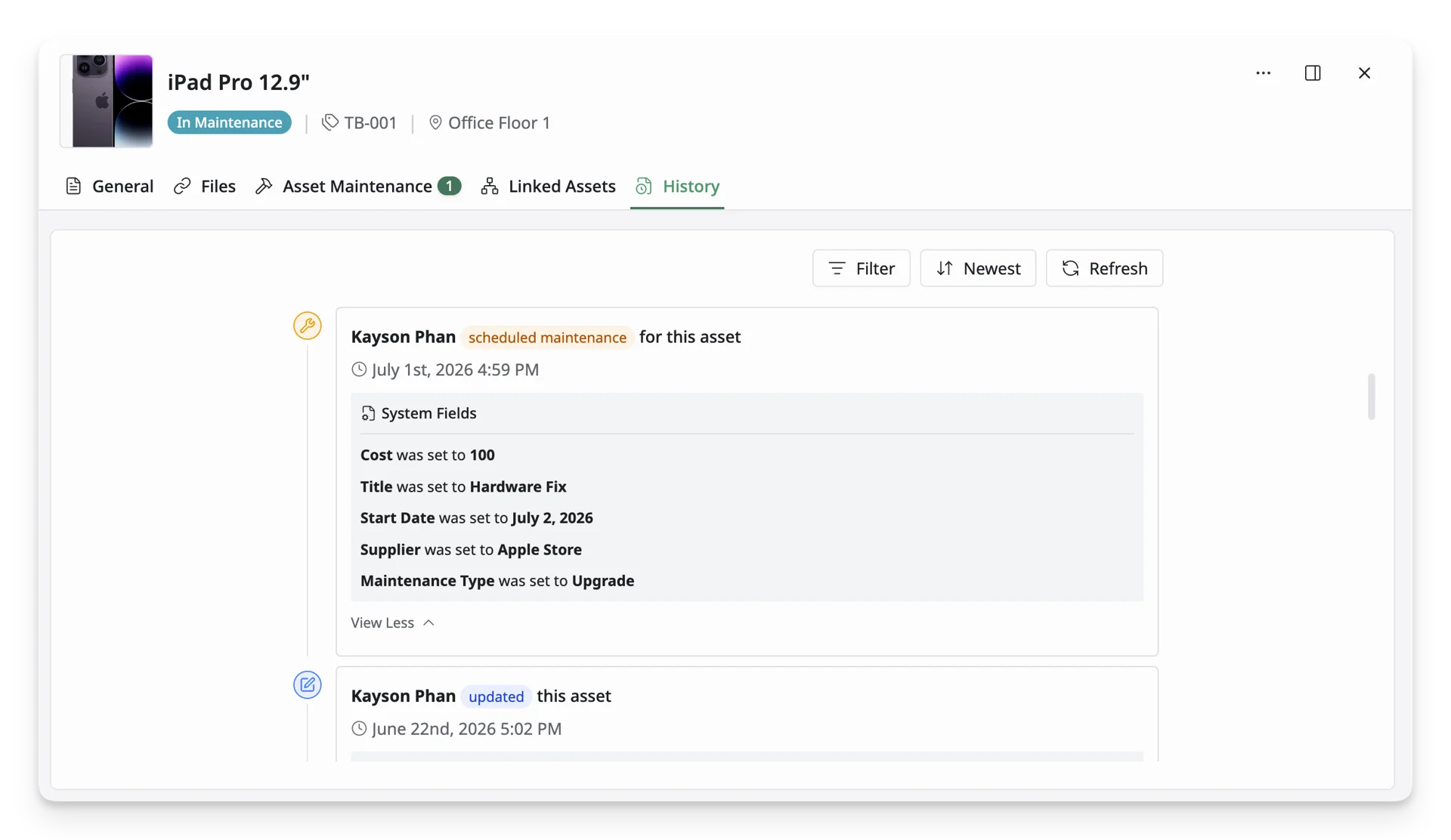Click the Office Floor 1 location text
Viewport: 1451px width, 840px height.
click(x=499, y=122)
